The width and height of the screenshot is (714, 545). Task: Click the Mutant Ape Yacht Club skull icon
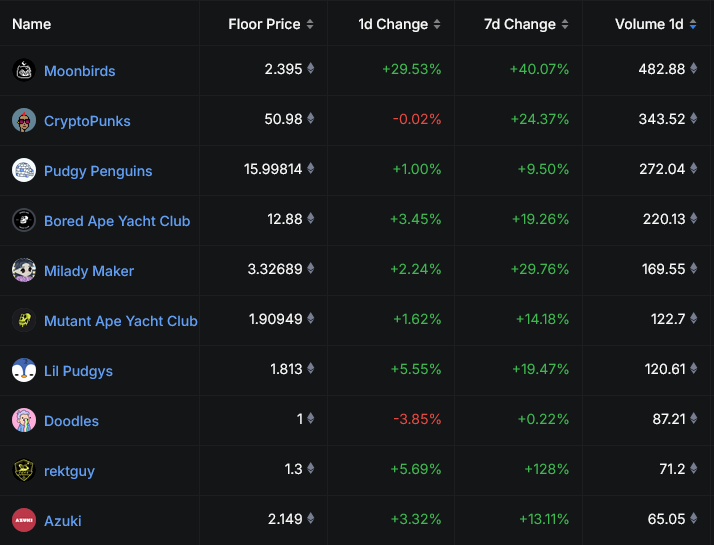24,320
